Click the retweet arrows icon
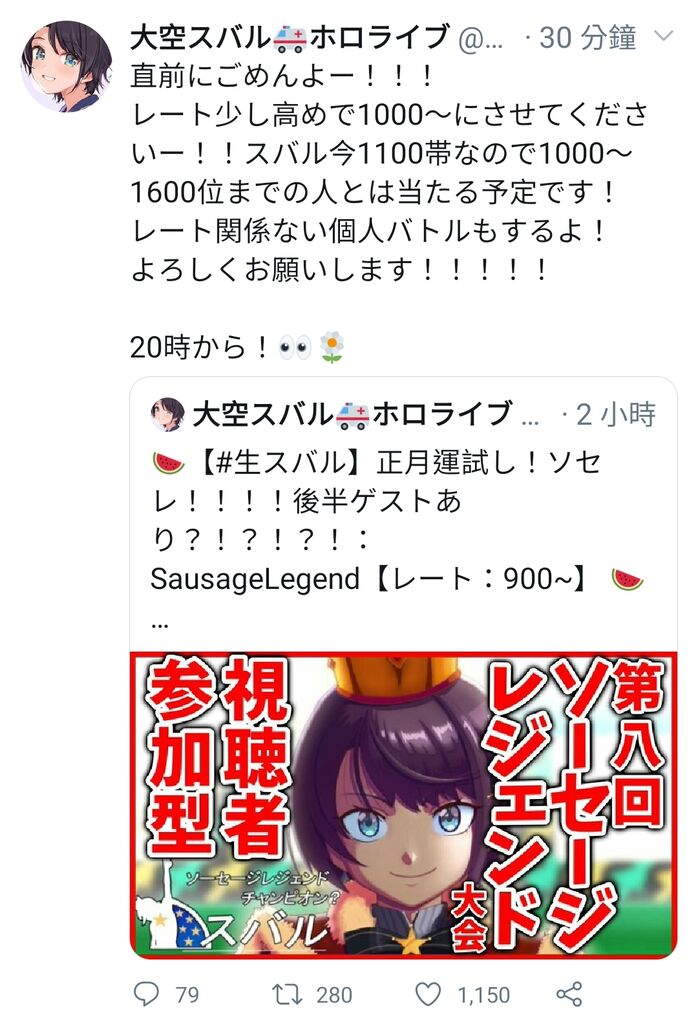698x1024 pixels. tap(287, 995)
